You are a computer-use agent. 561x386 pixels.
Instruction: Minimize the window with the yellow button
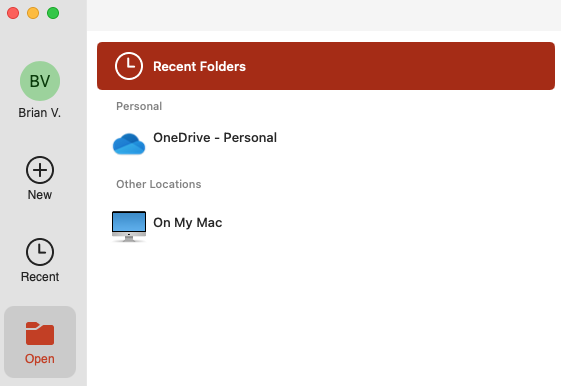click(x=33, y=13)
